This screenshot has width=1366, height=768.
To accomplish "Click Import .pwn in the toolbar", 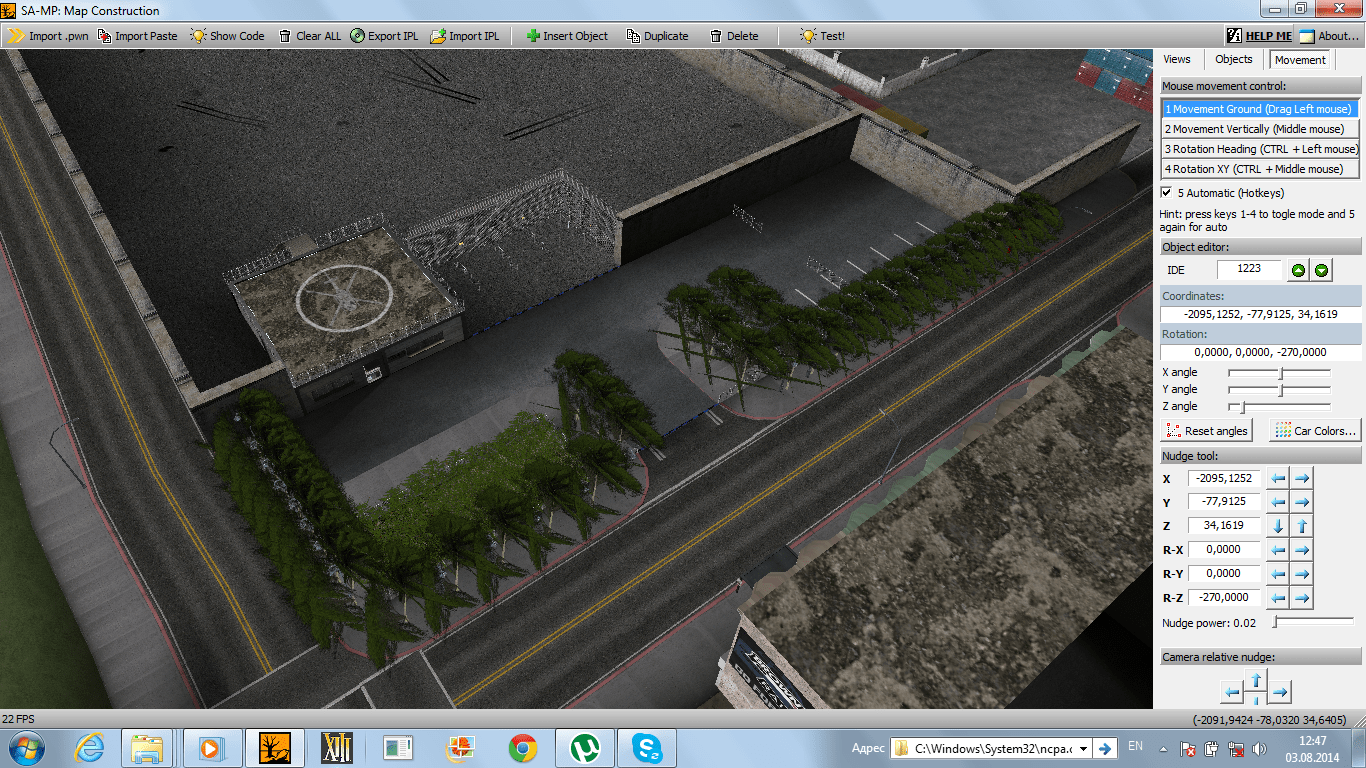I will coord(49,36).
